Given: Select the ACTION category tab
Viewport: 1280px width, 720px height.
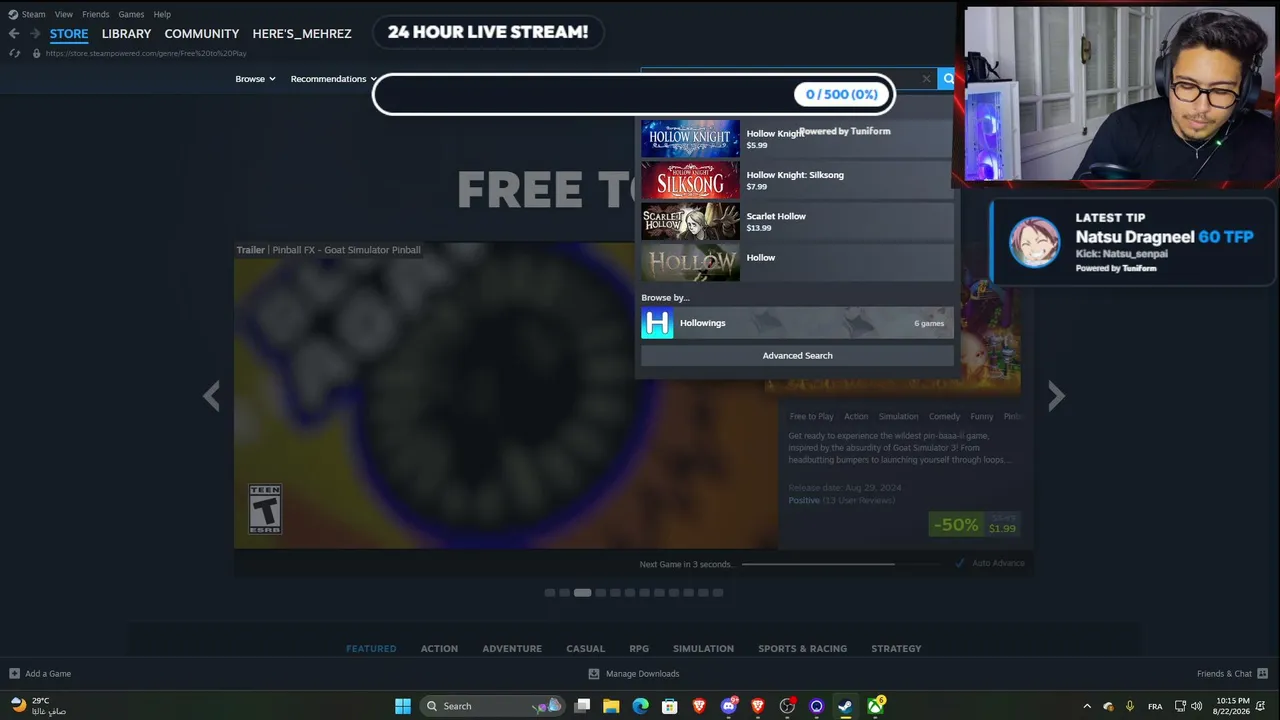Looking at the screenshot, I should (x=439, y=649).
